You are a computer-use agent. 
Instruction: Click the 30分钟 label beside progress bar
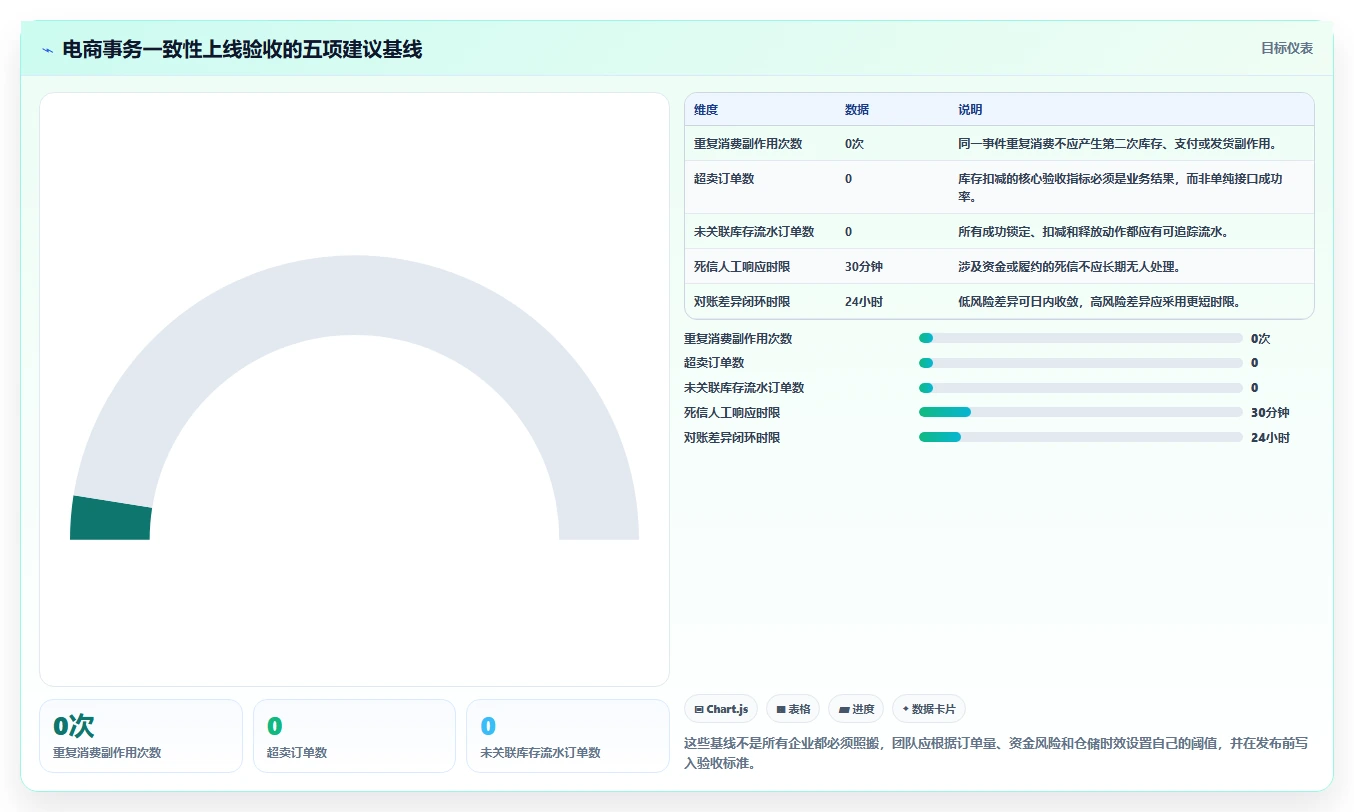point(1270,413)
